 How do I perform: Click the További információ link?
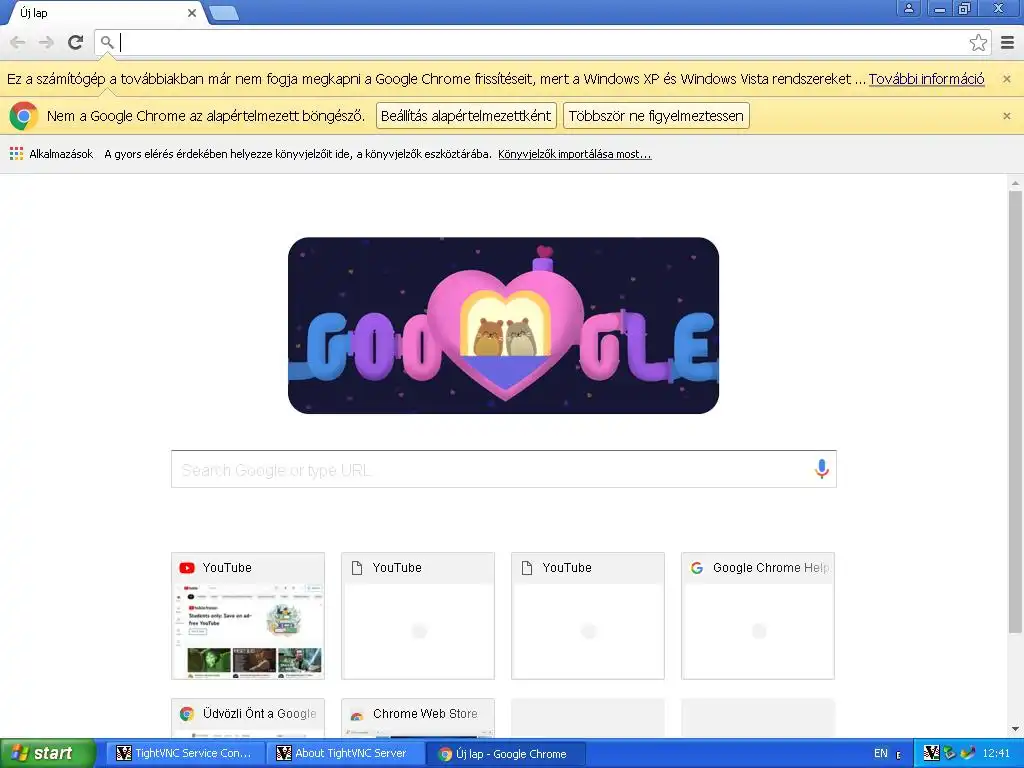(x=926, y=79)
